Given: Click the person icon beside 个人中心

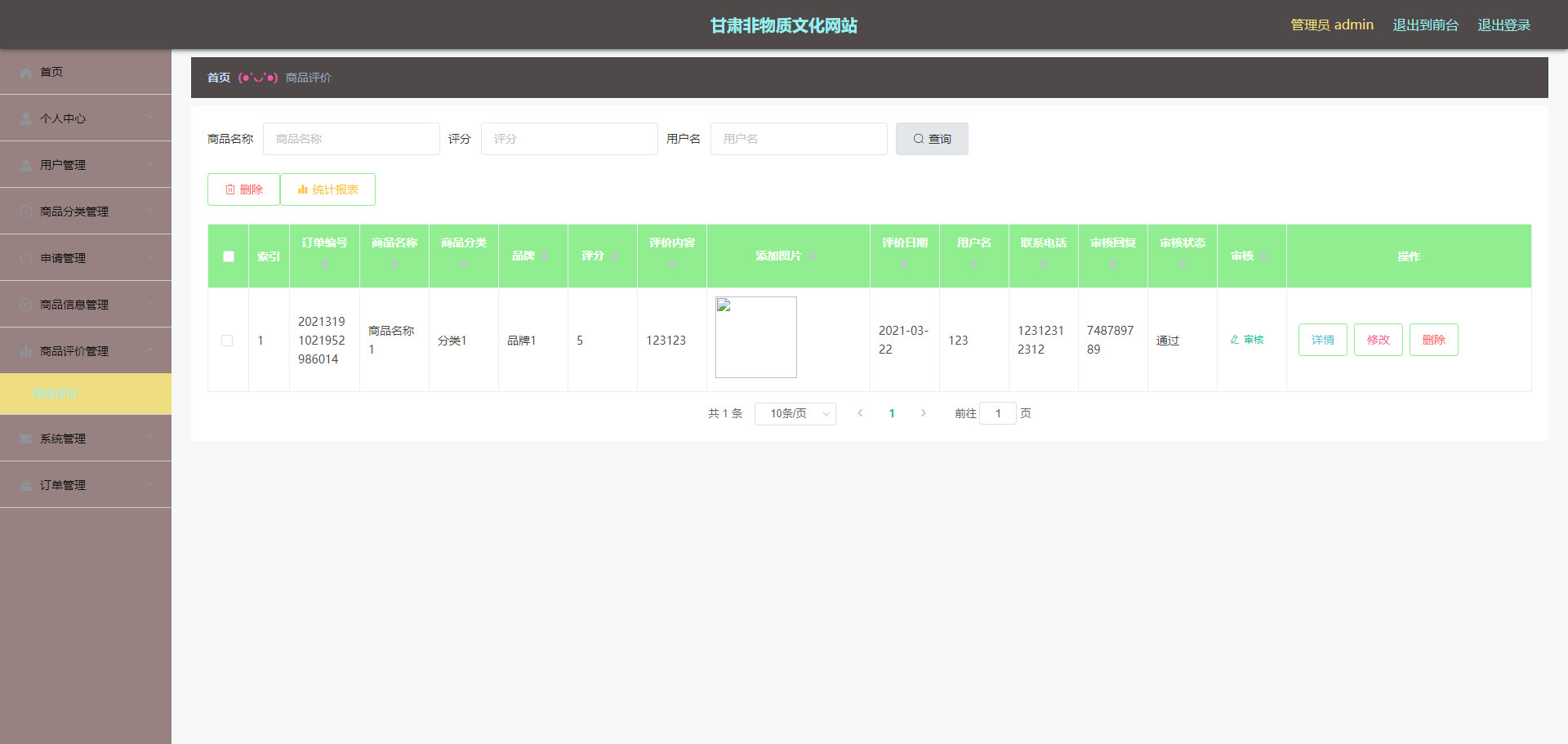Looking at the screenshot, I should [26, 119].
